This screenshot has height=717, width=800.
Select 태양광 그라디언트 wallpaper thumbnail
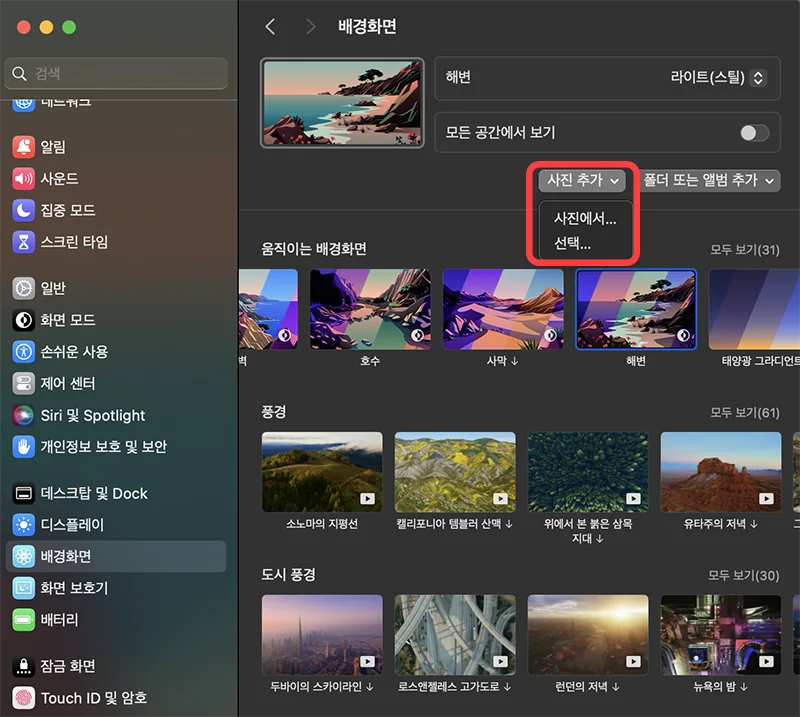tap(754, 309)
